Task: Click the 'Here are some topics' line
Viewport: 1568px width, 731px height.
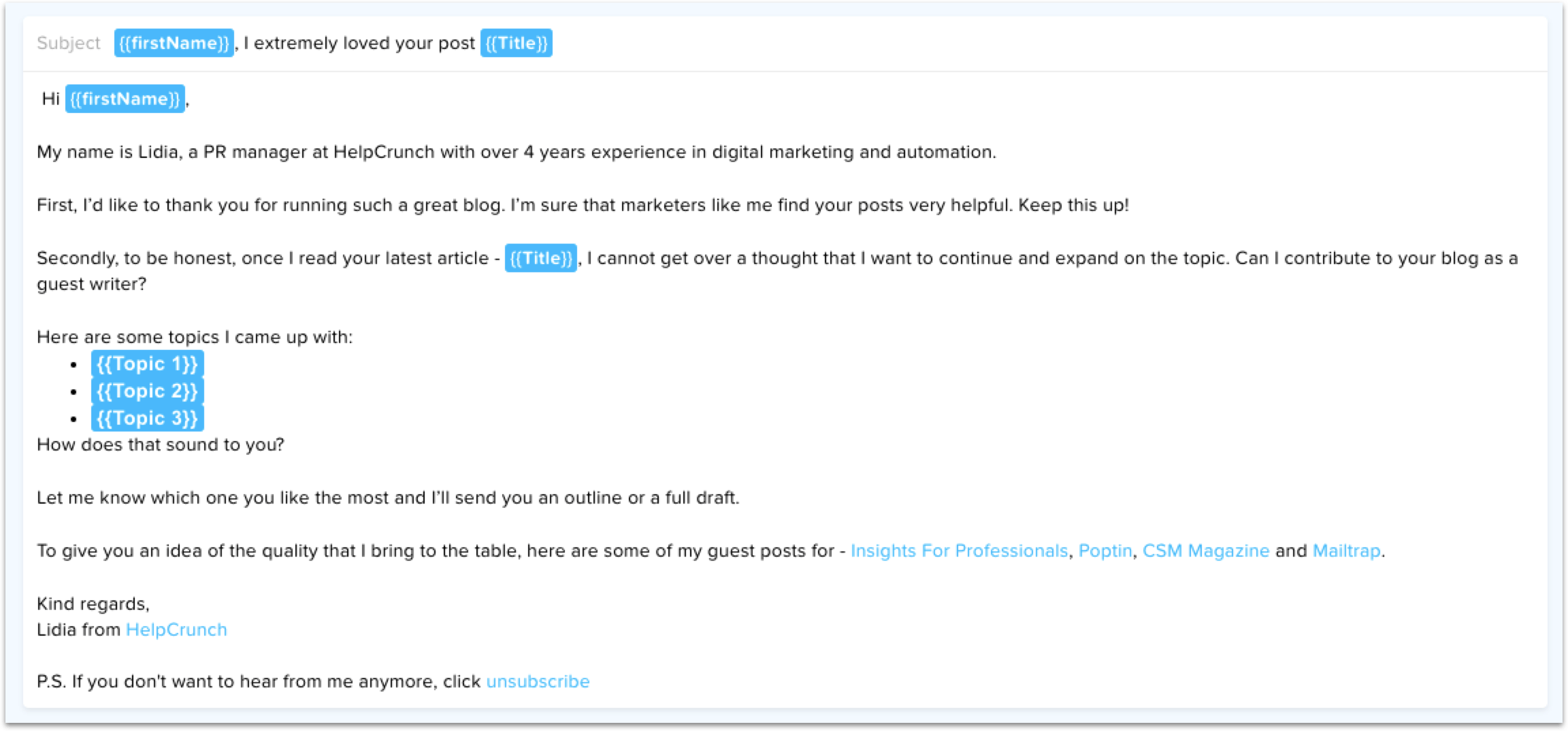Action: pyautogui.click(x=195, y=337)
